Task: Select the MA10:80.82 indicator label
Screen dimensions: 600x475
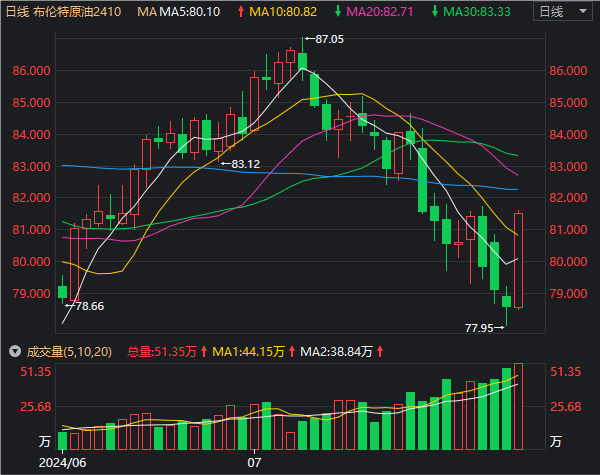Action: 283,12
